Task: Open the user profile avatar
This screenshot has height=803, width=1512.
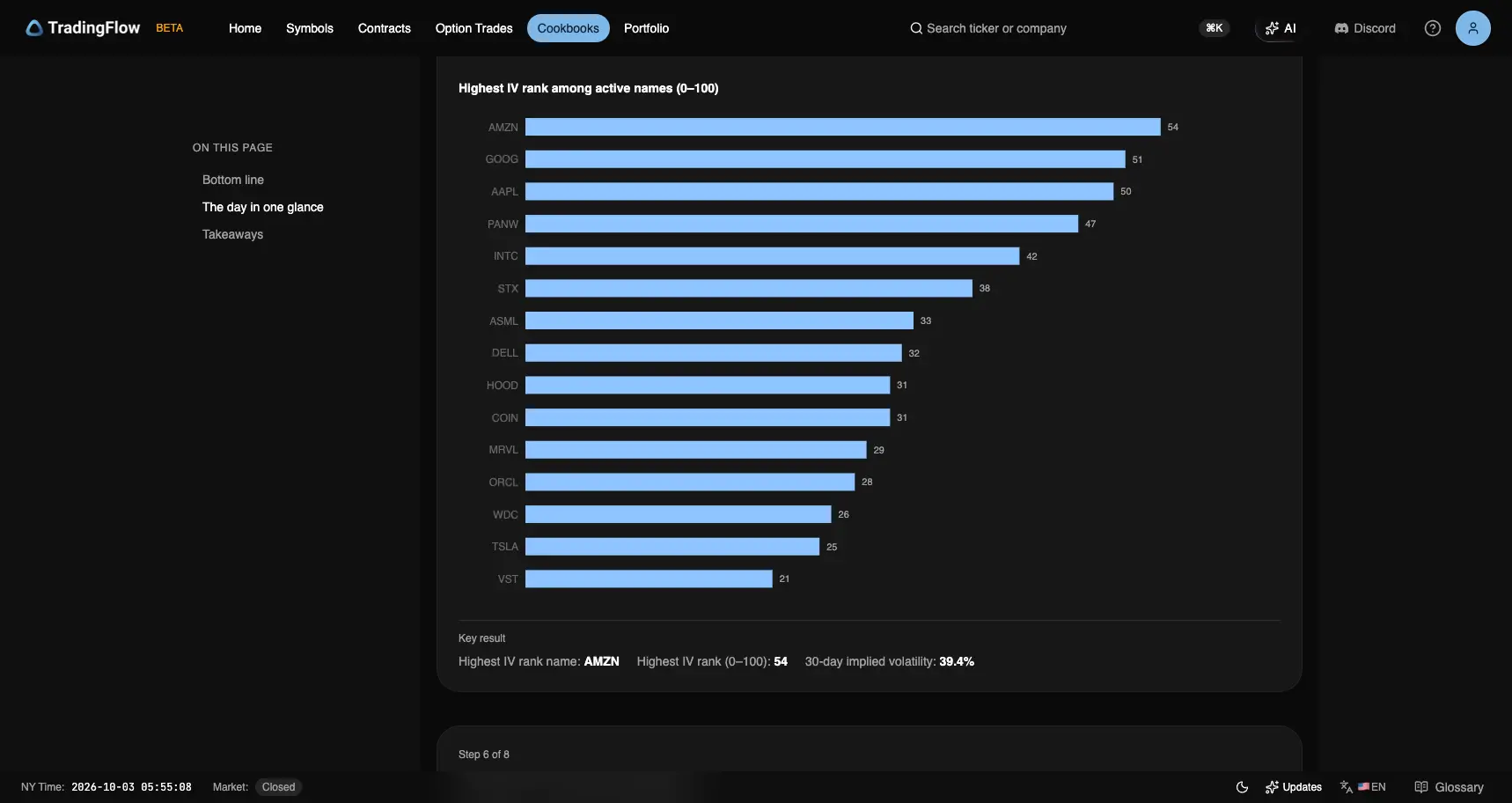Action: (x=1473, y=28)
